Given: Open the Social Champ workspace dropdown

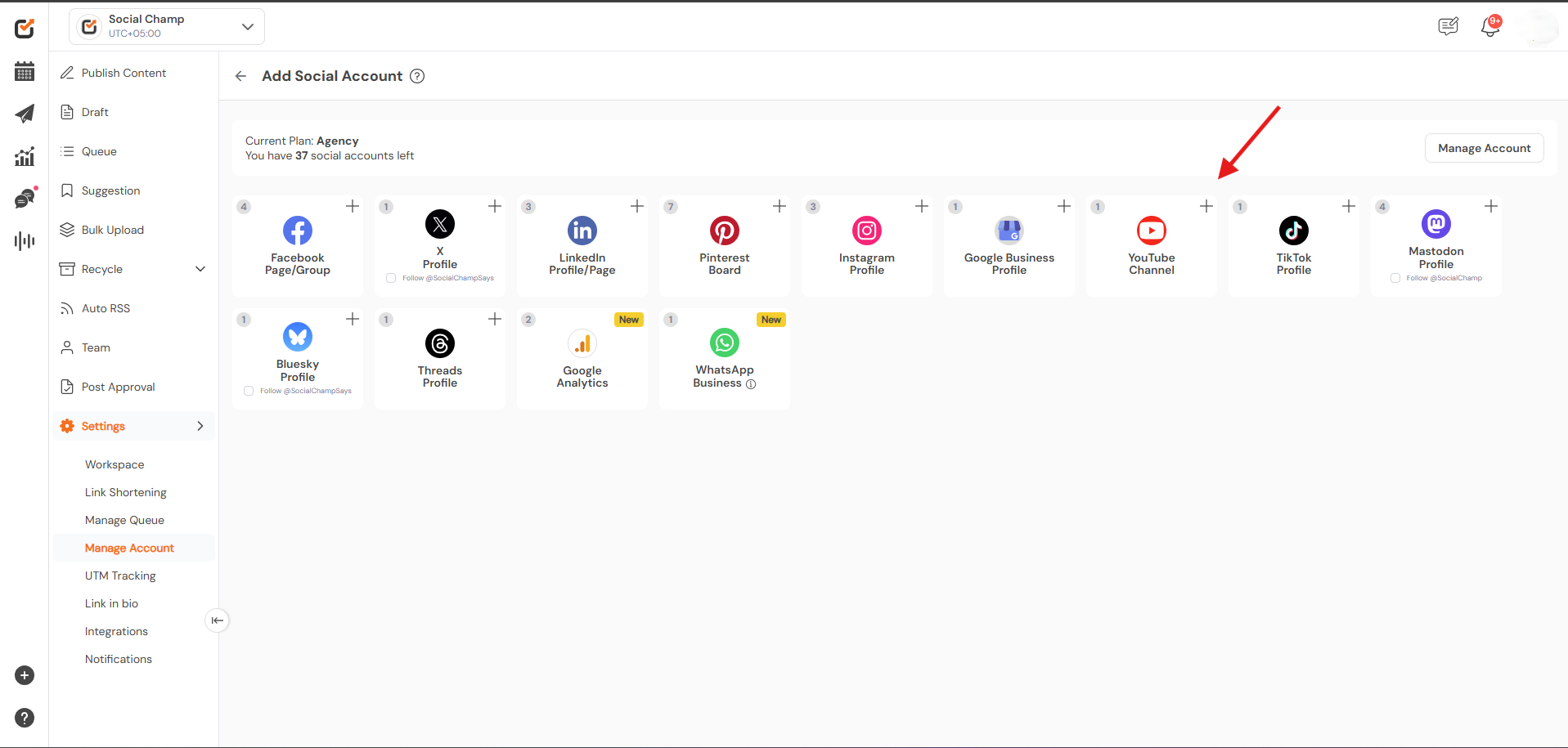Looking at the screenshot, I should 167,26.
